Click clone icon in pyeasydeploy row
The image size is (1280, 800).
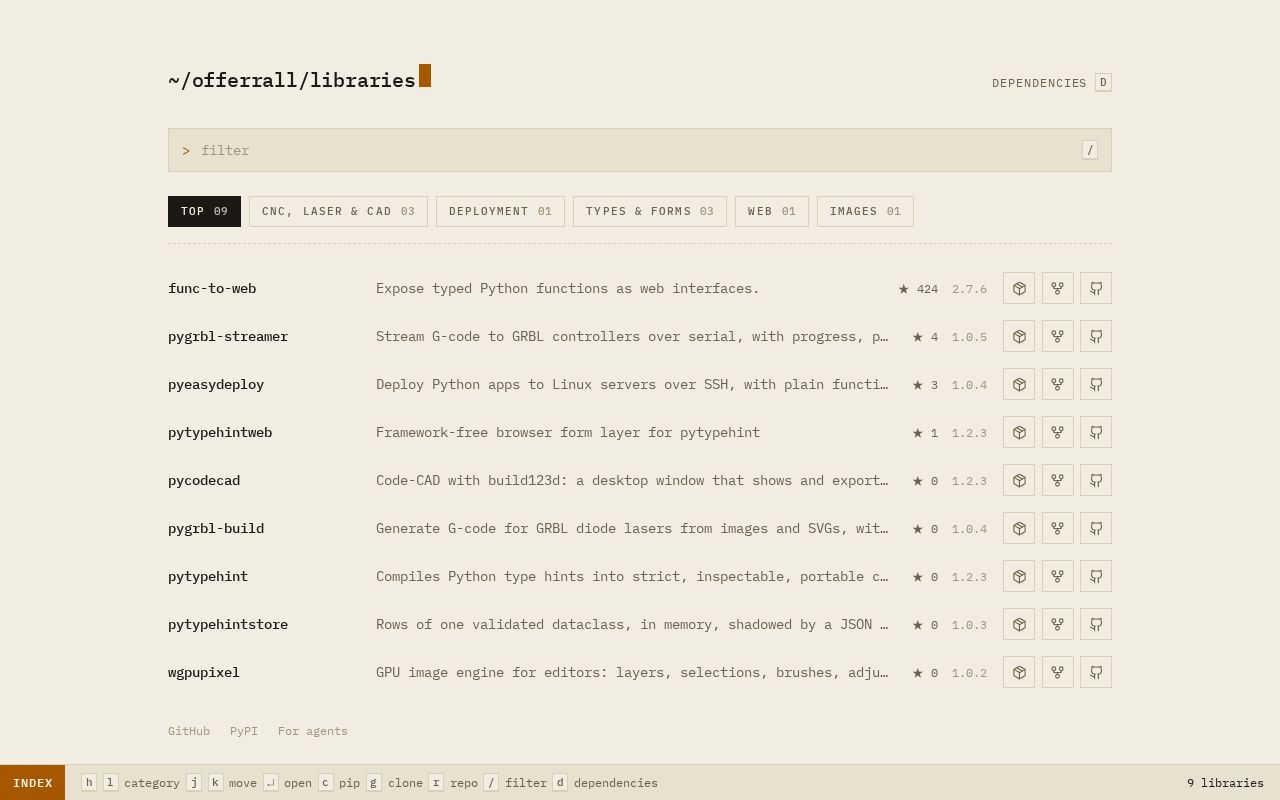pyautogui.click(x=1057, y=384)
